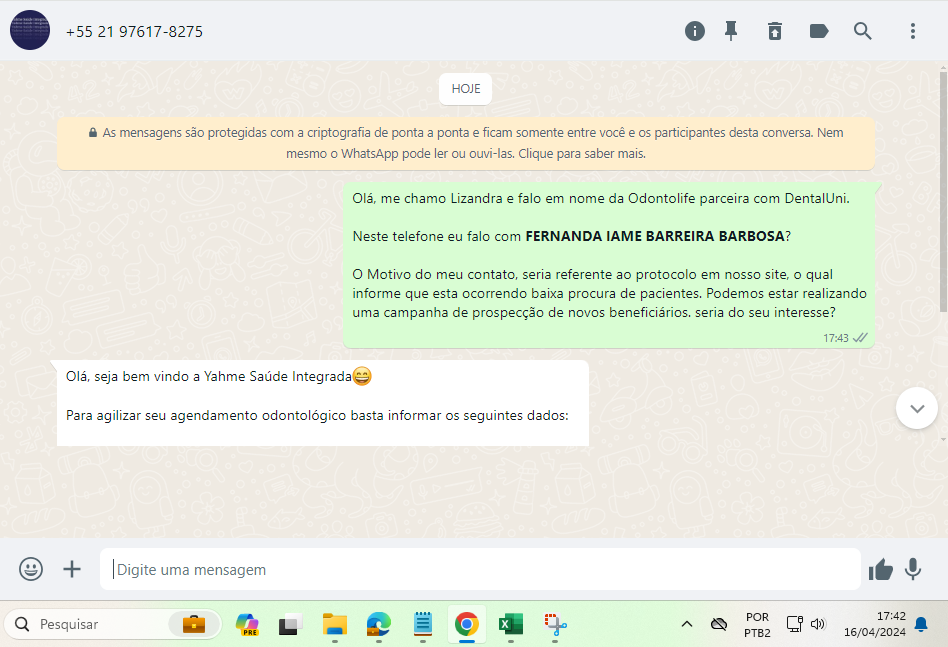Send thumbs up quick reply

(x=880, y=569)
